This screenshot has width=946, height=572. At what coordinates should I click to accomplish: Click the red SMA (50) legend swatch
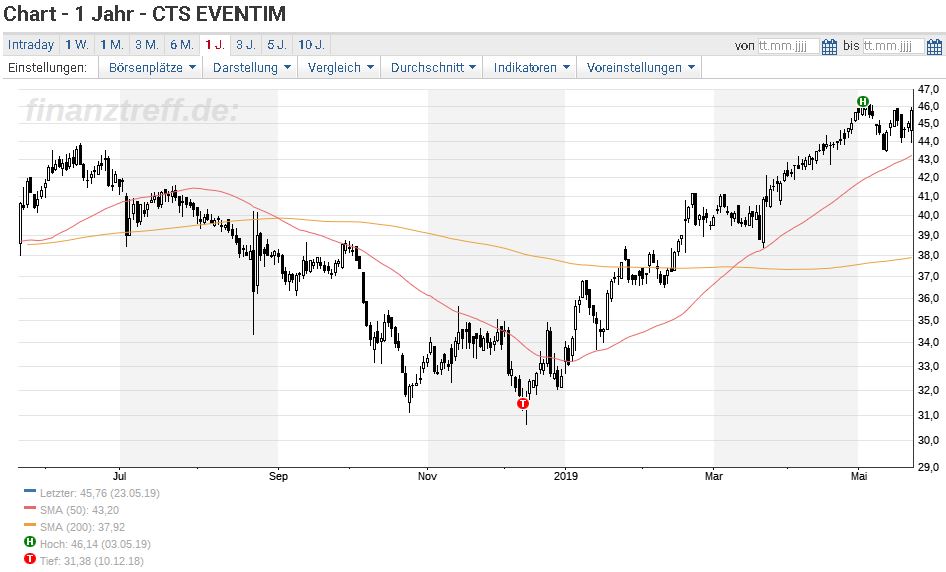(30, 509)
